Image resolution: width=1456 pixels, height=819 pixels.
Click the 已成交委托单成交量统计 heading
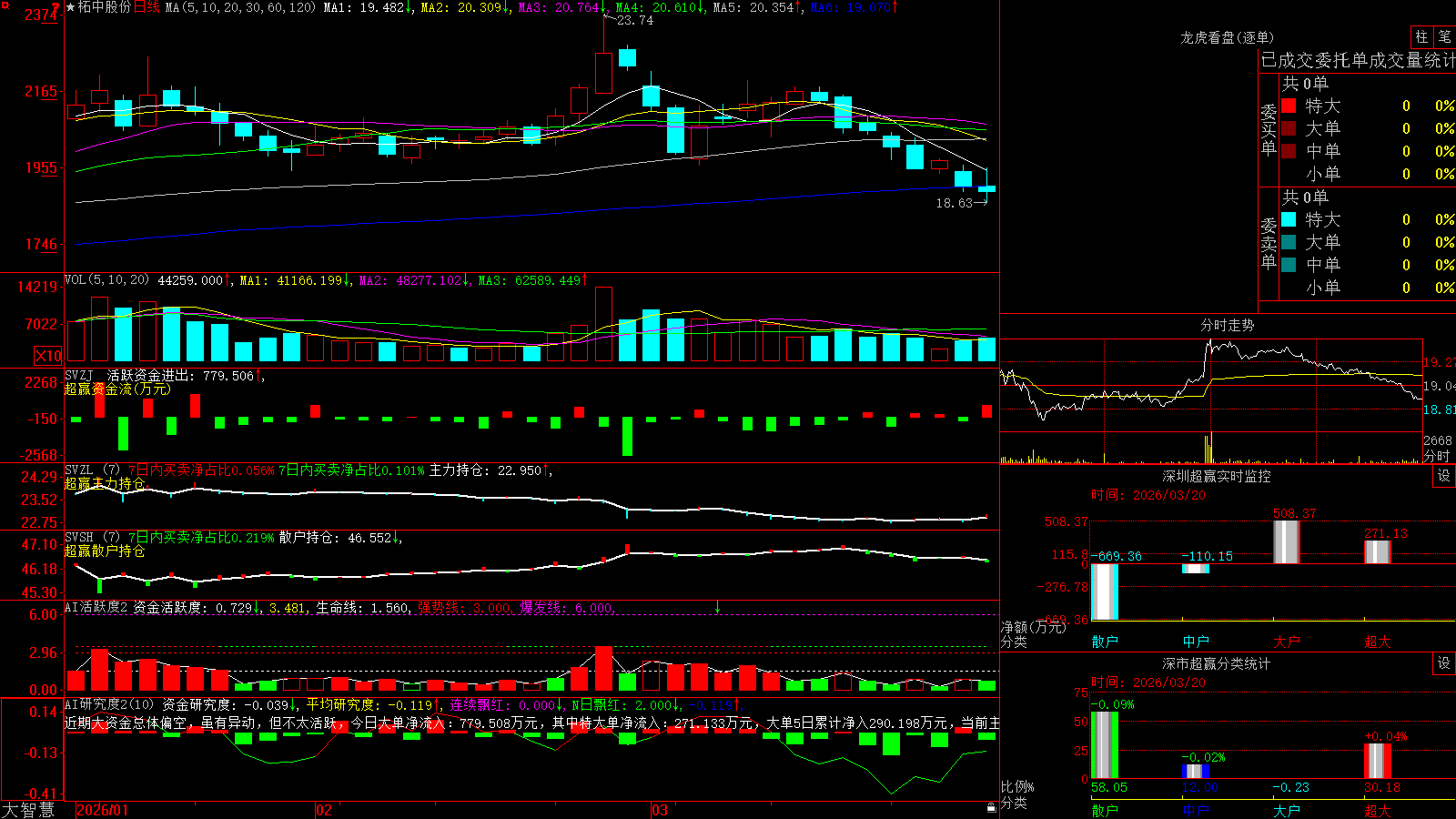pyautogui.click(x=1358, y=60)
